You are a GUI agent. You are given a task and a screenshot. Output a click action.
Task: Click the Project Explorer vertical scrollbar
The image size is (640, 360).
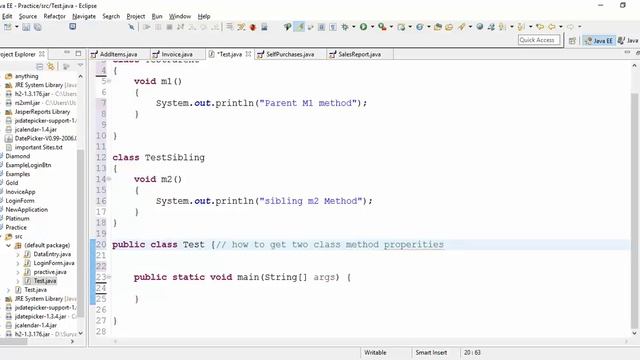[x=80, y=233]
